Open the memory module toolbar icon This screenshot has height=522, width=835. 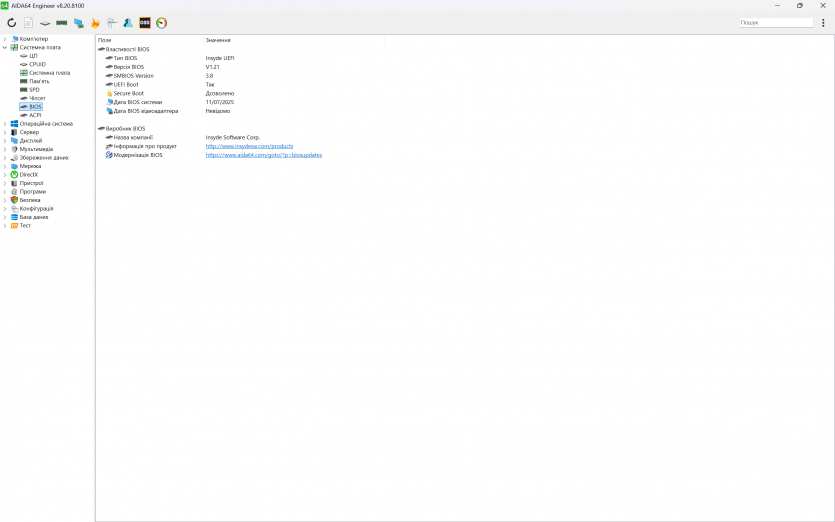click(61, 23)
